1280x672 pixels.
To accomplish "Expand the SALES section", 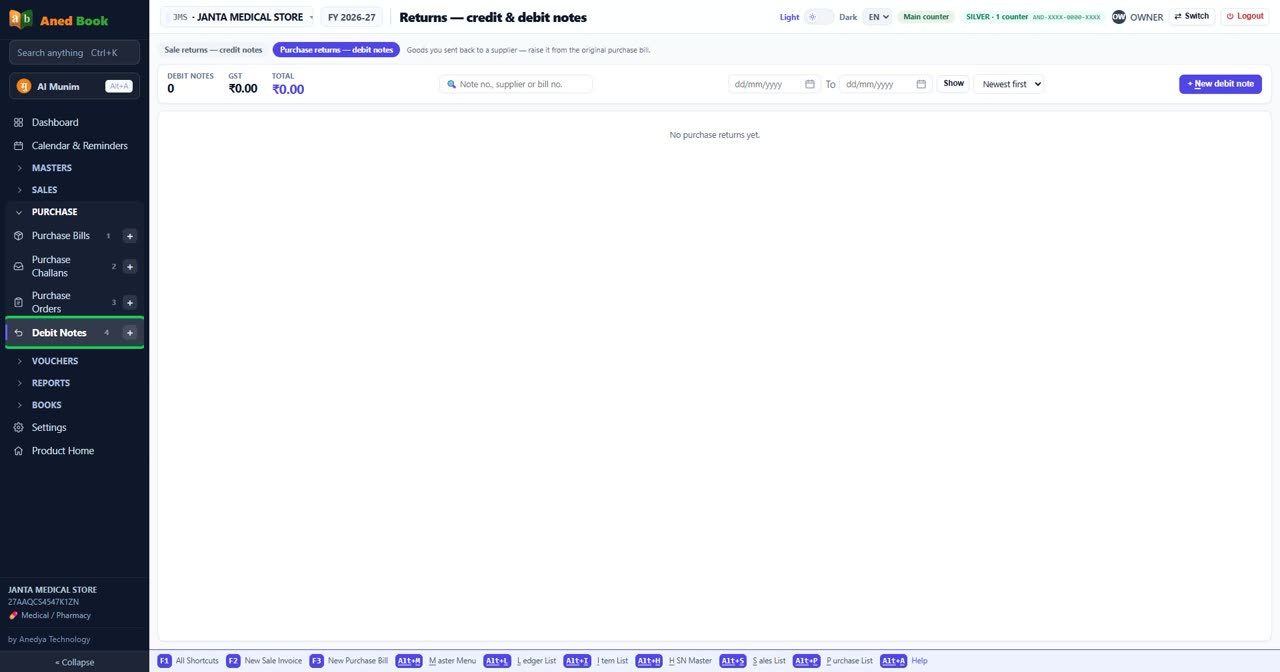I will click(75, 190).
